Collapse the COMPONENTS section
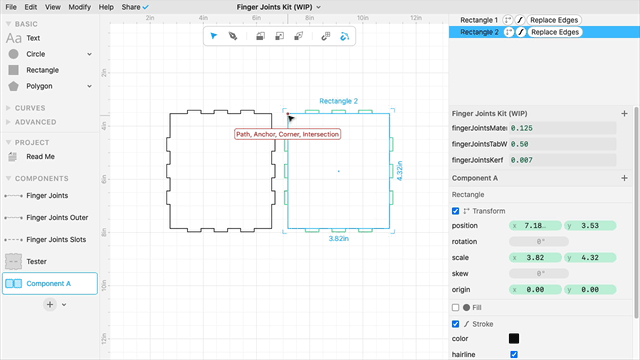This screenshot has width=640, height=360. (8, 178)
